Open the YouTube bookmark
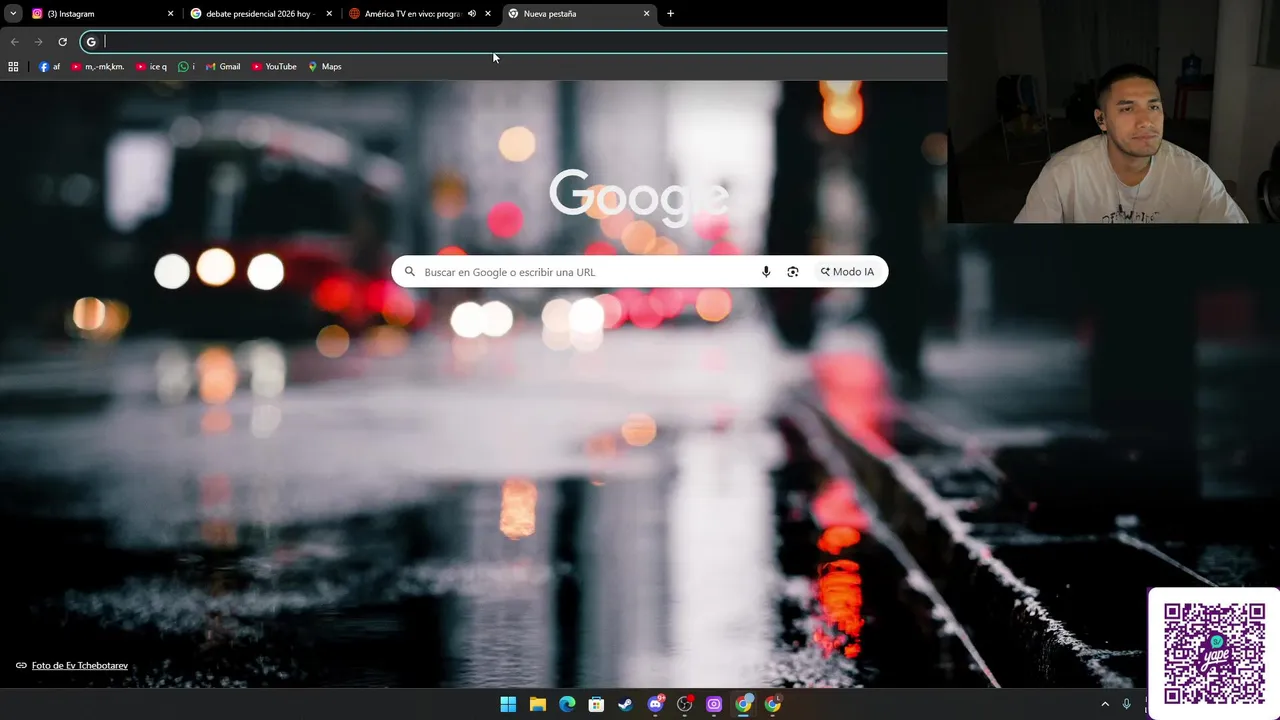1280x720 pixels. pos(274,66)
